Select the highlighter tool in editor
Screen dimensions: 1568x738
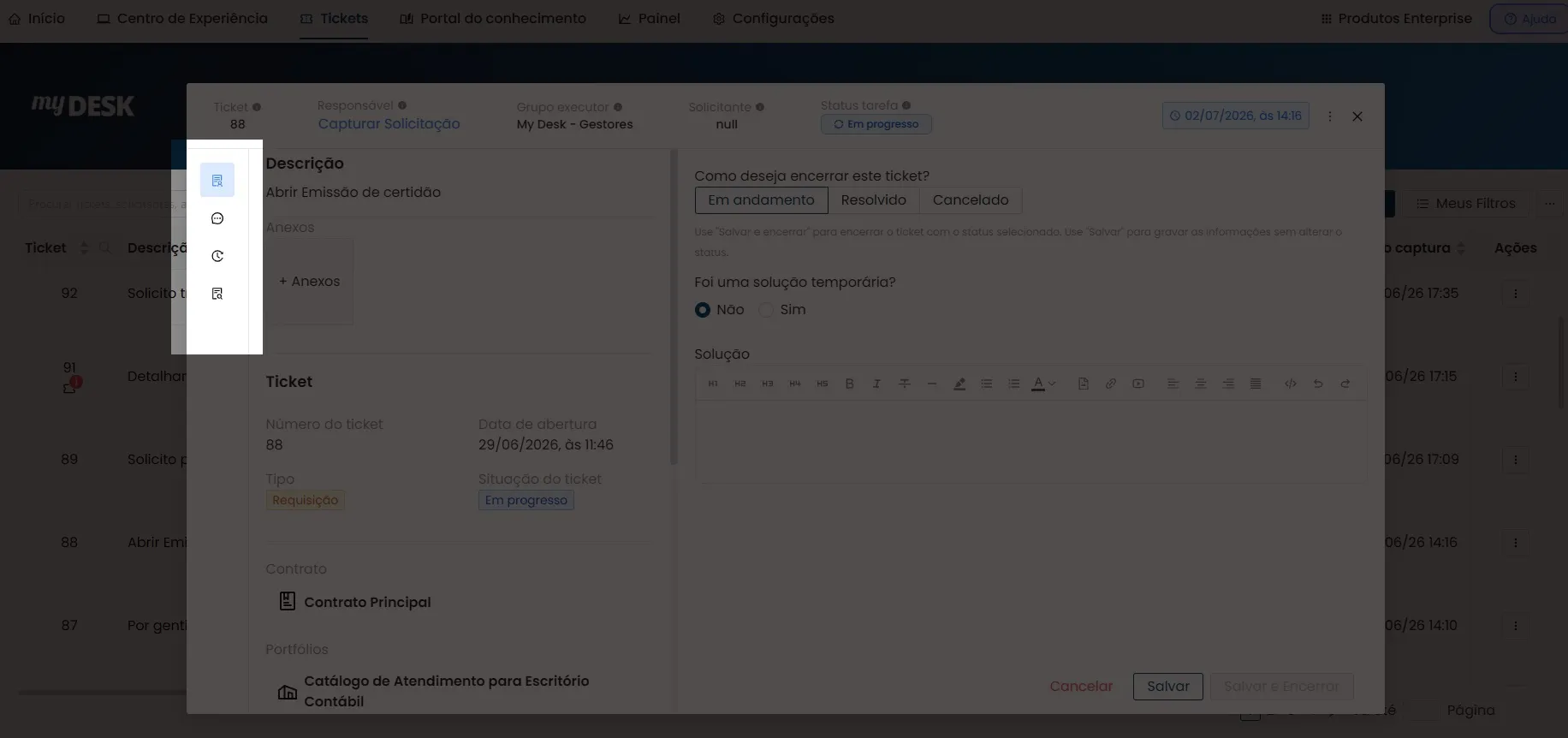point(959,384)
